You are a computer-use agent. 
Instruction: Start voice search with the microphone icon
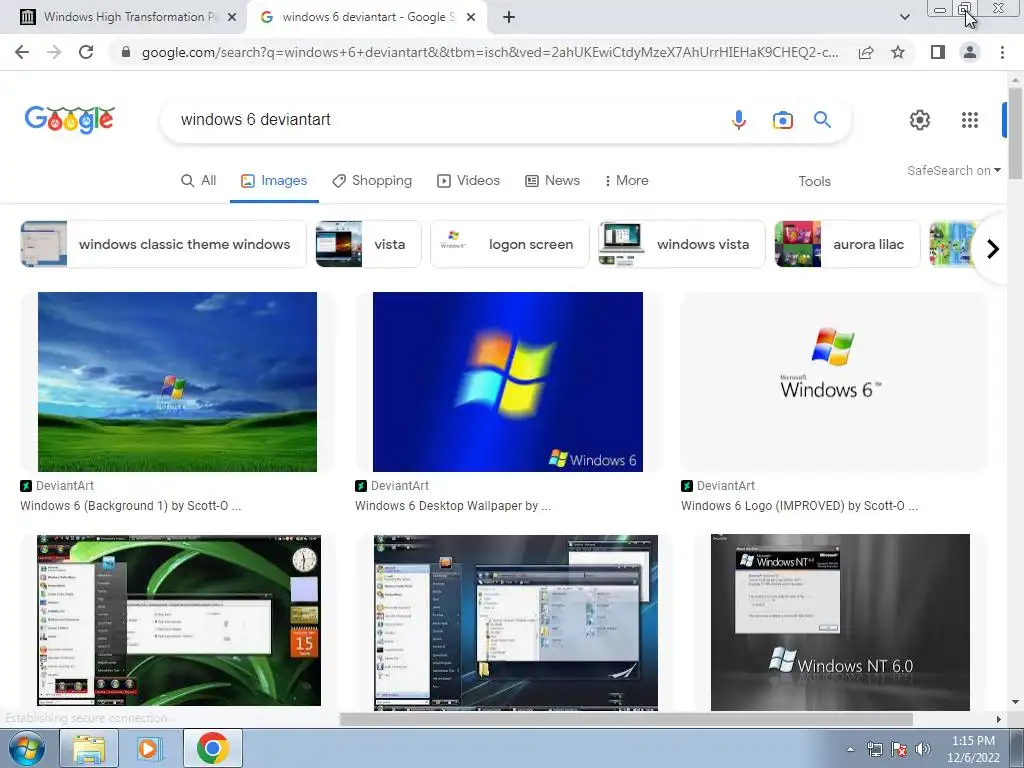[739, 120]
